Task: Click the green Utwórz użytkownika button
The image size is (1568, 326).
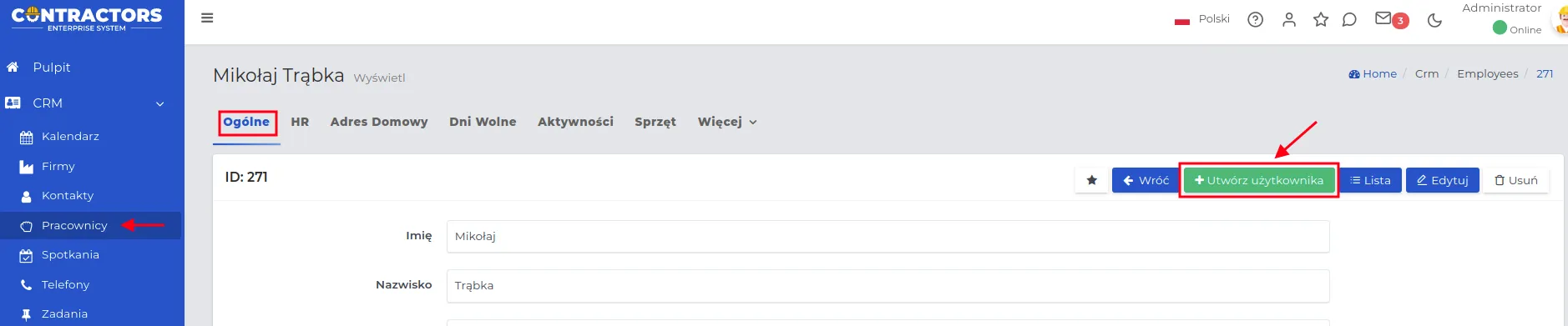Action: 1259,180
